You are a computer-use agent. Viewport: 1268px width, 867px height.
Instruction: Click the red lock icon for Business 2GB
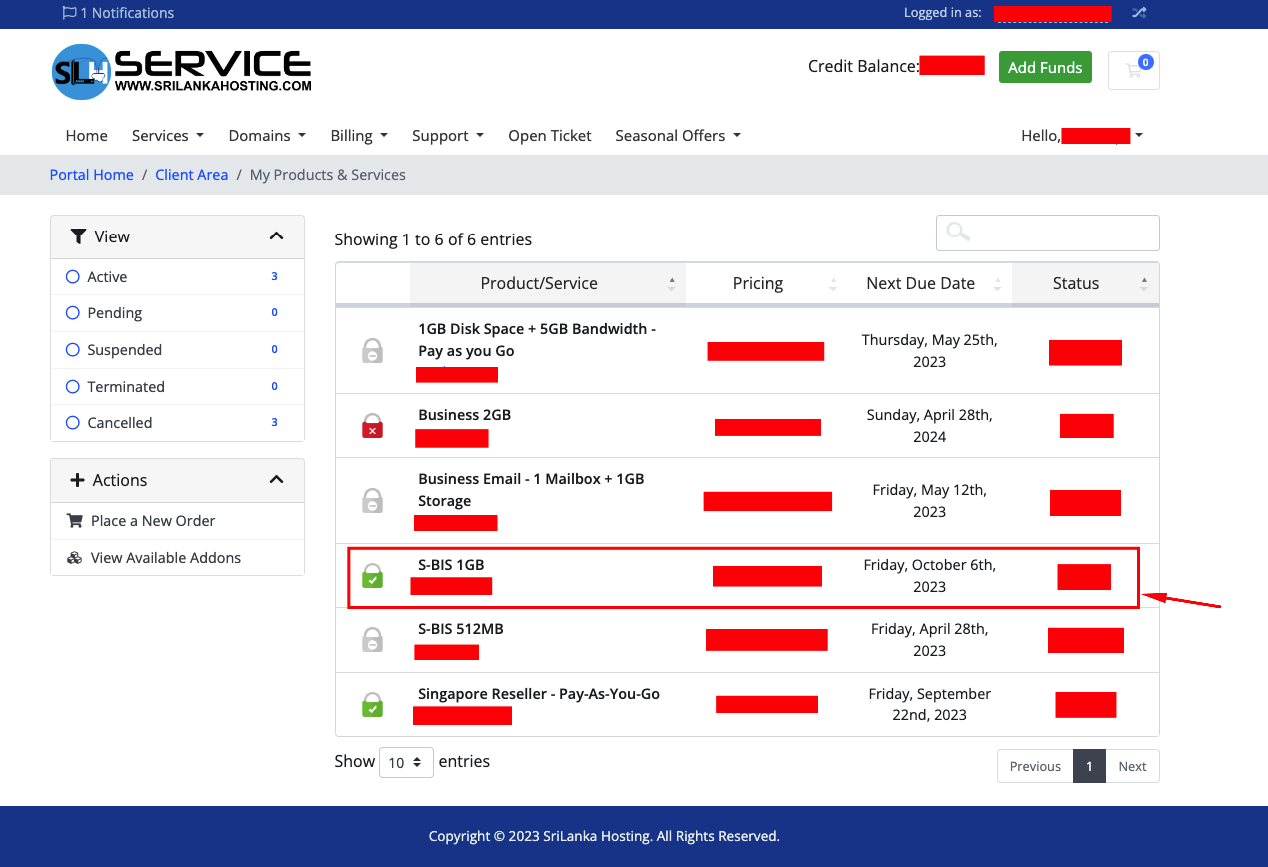tap(372, 426)
